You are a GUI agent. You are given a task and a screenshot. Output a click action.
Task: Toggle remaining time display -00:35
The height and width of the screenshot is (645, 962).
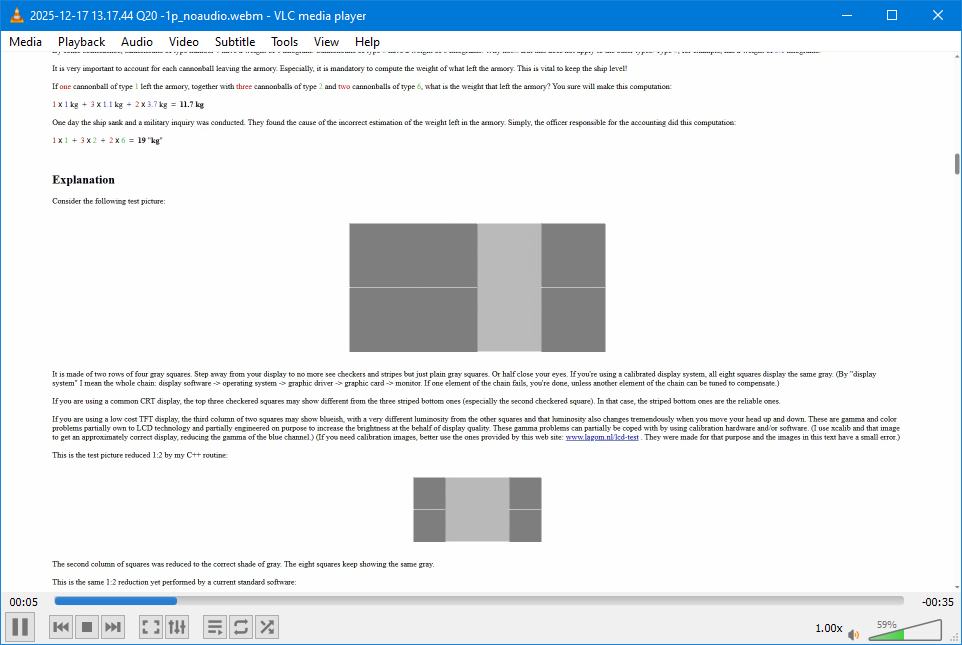[x=937, y=602]
